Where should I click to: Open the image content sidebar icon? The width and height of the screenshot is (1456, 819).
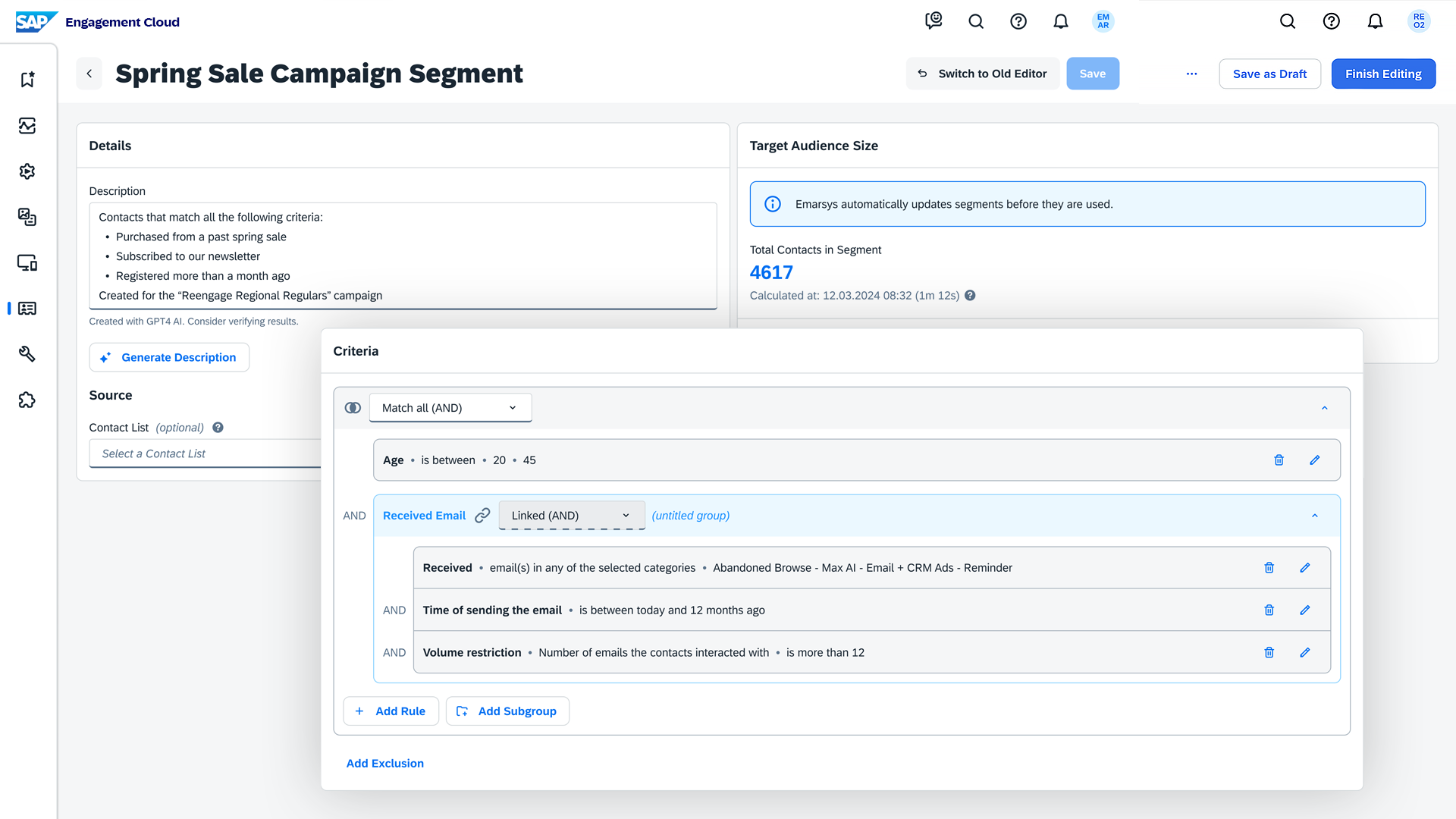pos(27,217)
